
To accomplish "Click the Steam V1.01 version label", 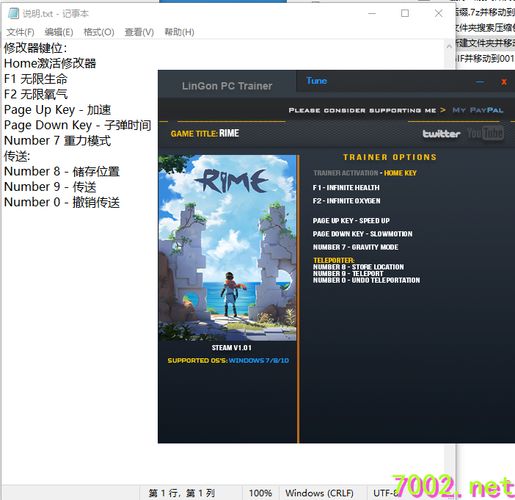I will tap(232, 348).
